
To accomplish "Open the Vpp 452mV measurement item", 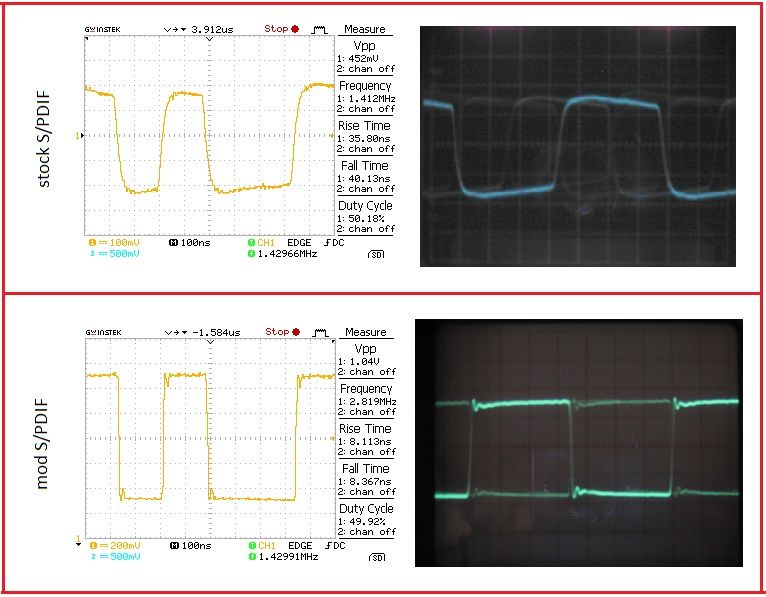I will pyautogui.click(x=366, y=57).
